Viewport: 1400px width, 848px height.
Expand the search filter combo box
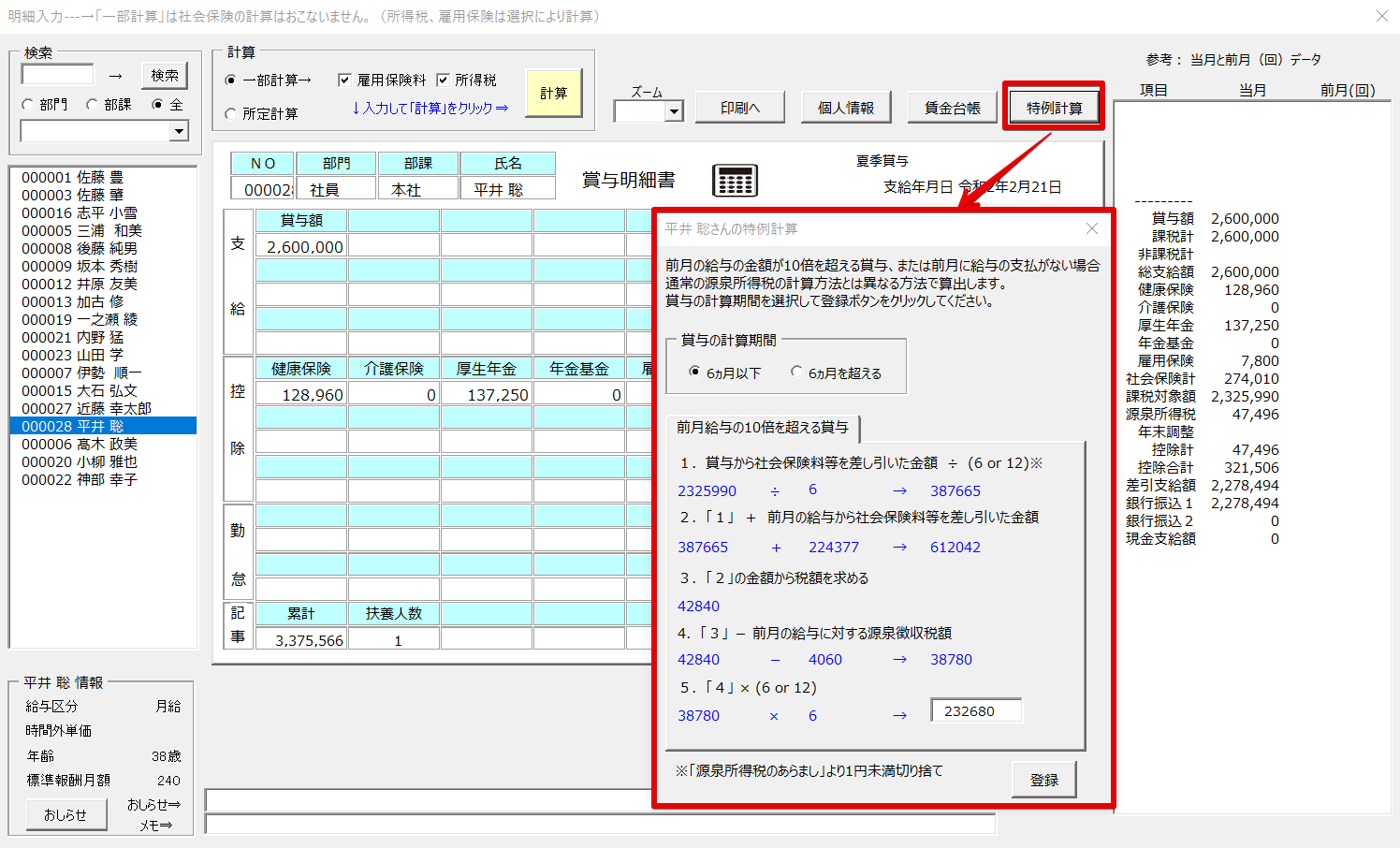tap(180, 132)
